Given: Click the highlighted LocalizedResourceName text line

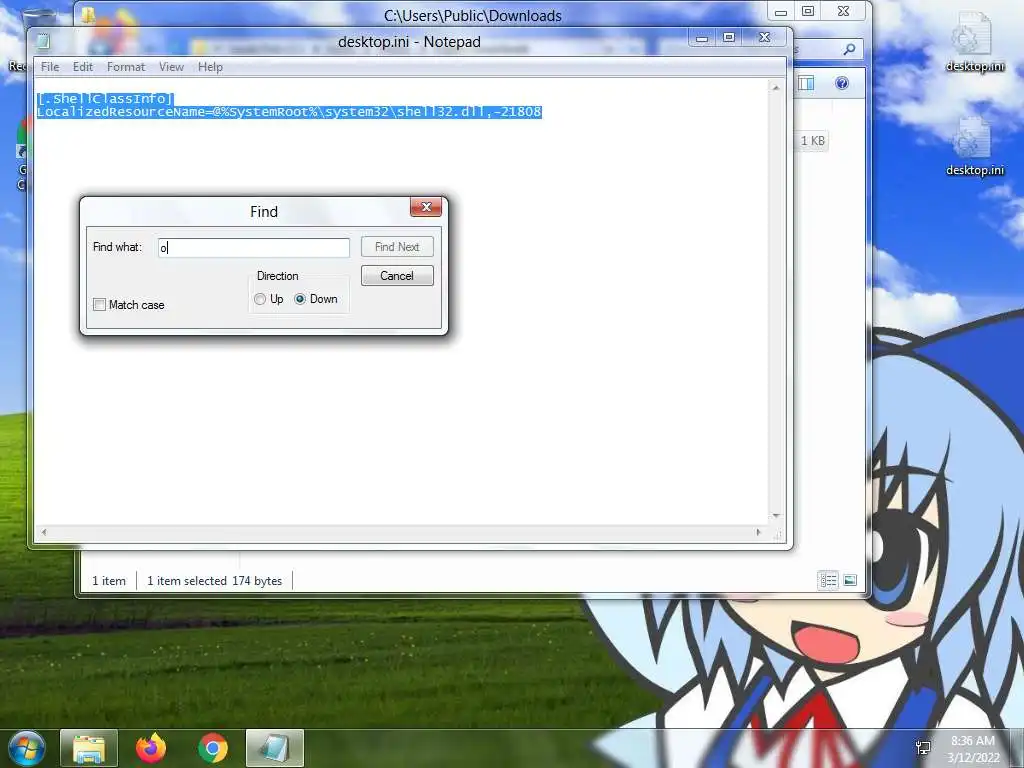Looking at the screenshot, I should [x=289, y=112].
